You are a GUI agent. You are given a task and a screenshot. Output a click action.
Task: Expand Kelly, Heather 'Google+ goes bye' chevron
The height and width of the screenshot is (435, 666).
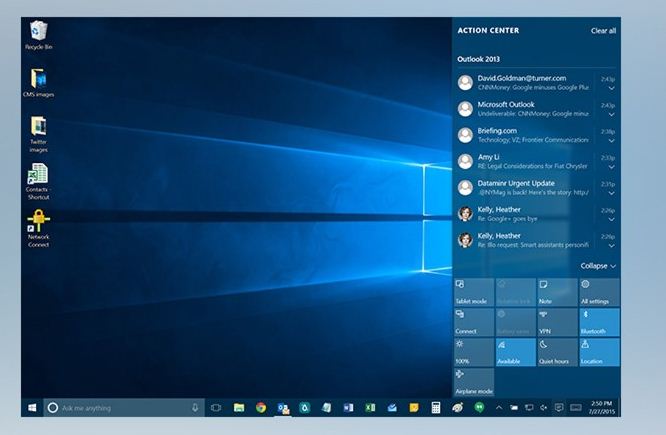pos(611,220)
